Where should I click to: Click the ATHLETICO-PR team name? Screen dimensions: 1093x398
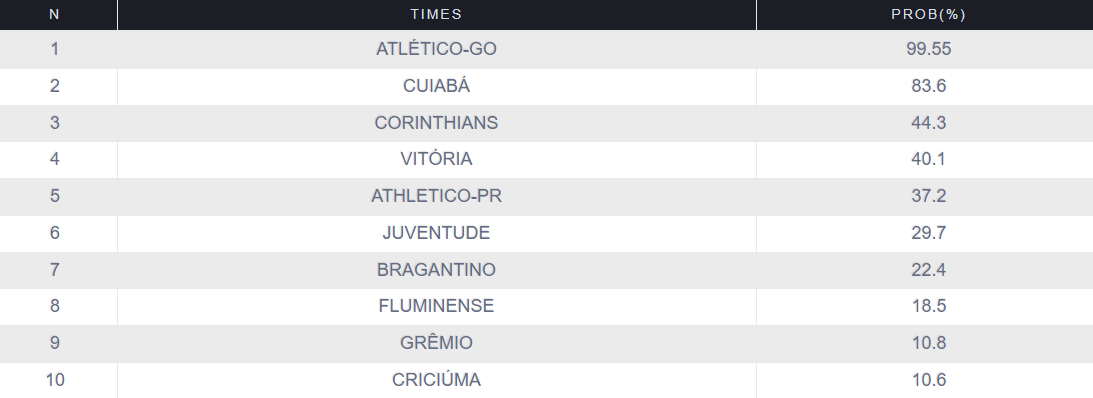[x=436, y=196]
